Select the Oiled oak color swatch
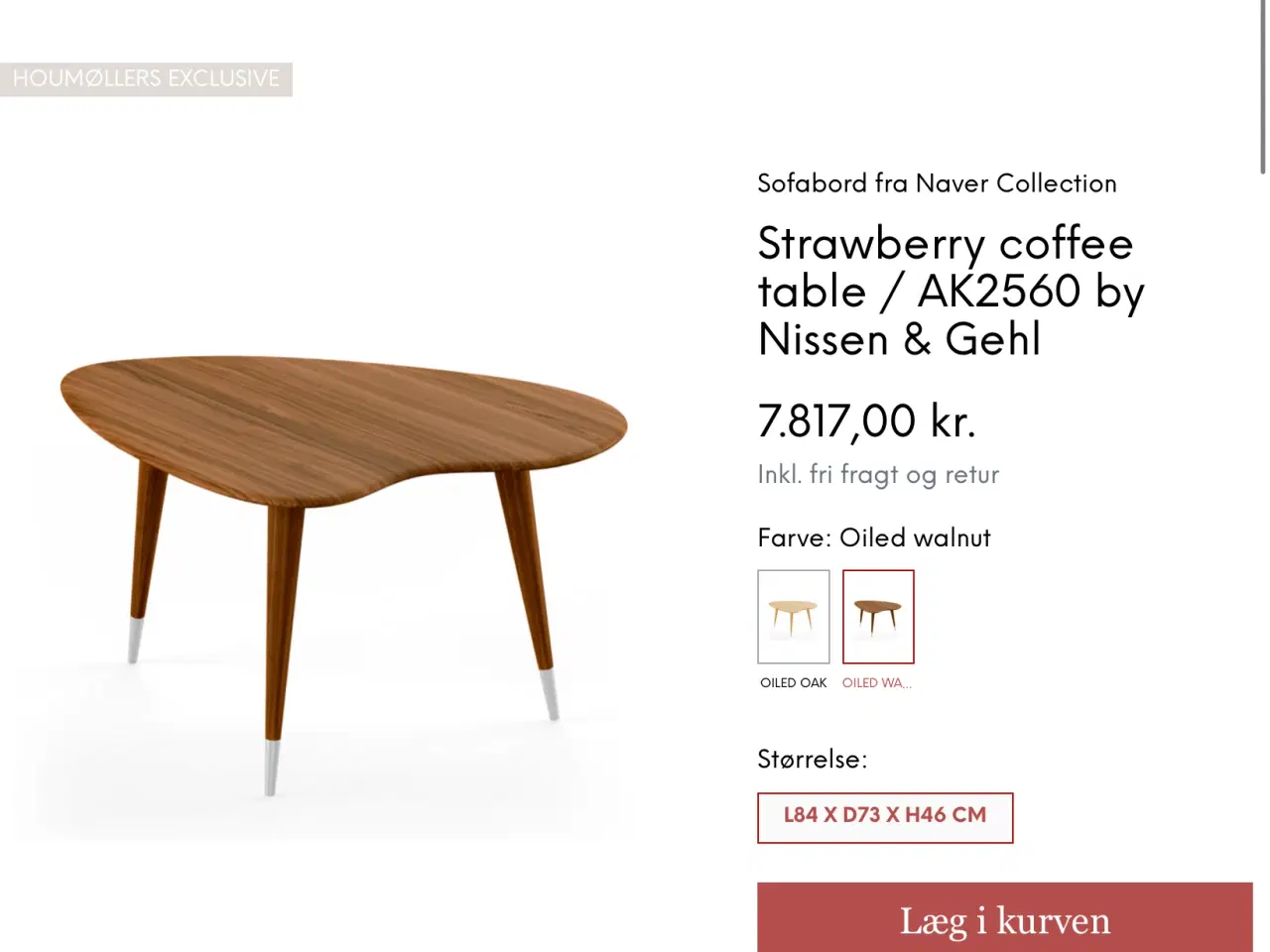1270x952 pixels. click(793, 616)
